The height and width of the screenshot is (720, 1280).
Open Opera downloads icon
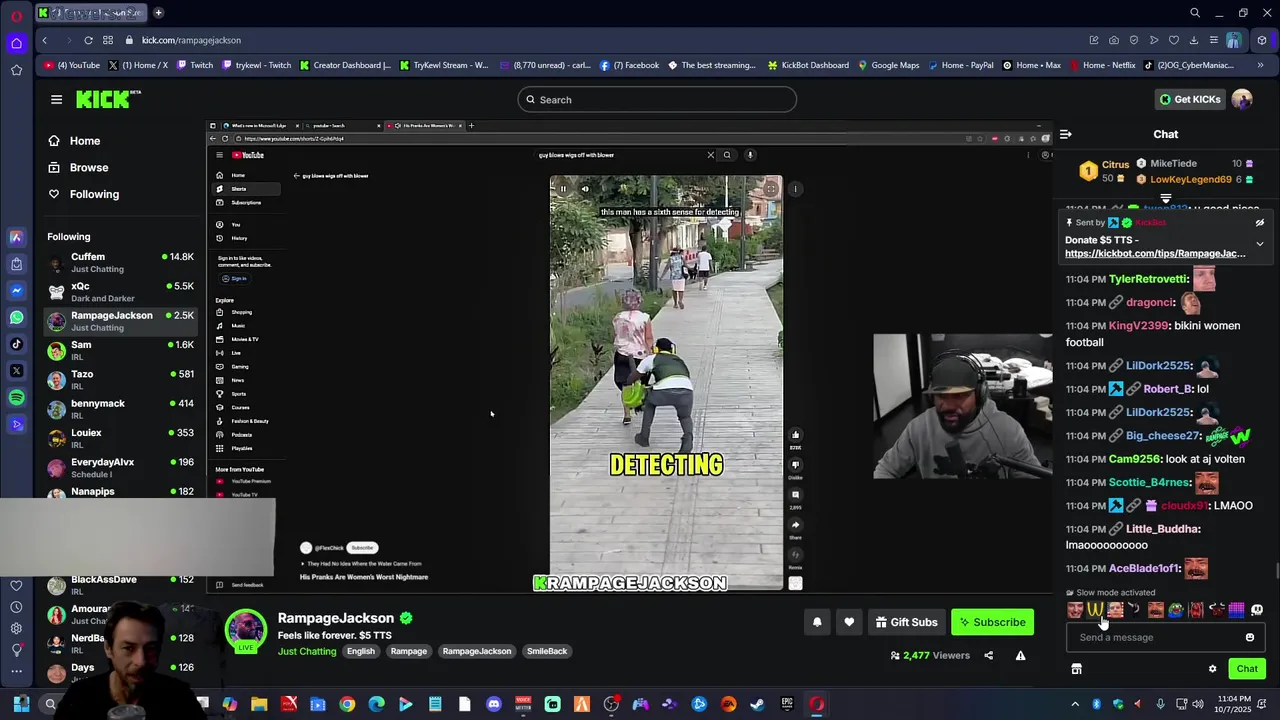point(1193,40)
